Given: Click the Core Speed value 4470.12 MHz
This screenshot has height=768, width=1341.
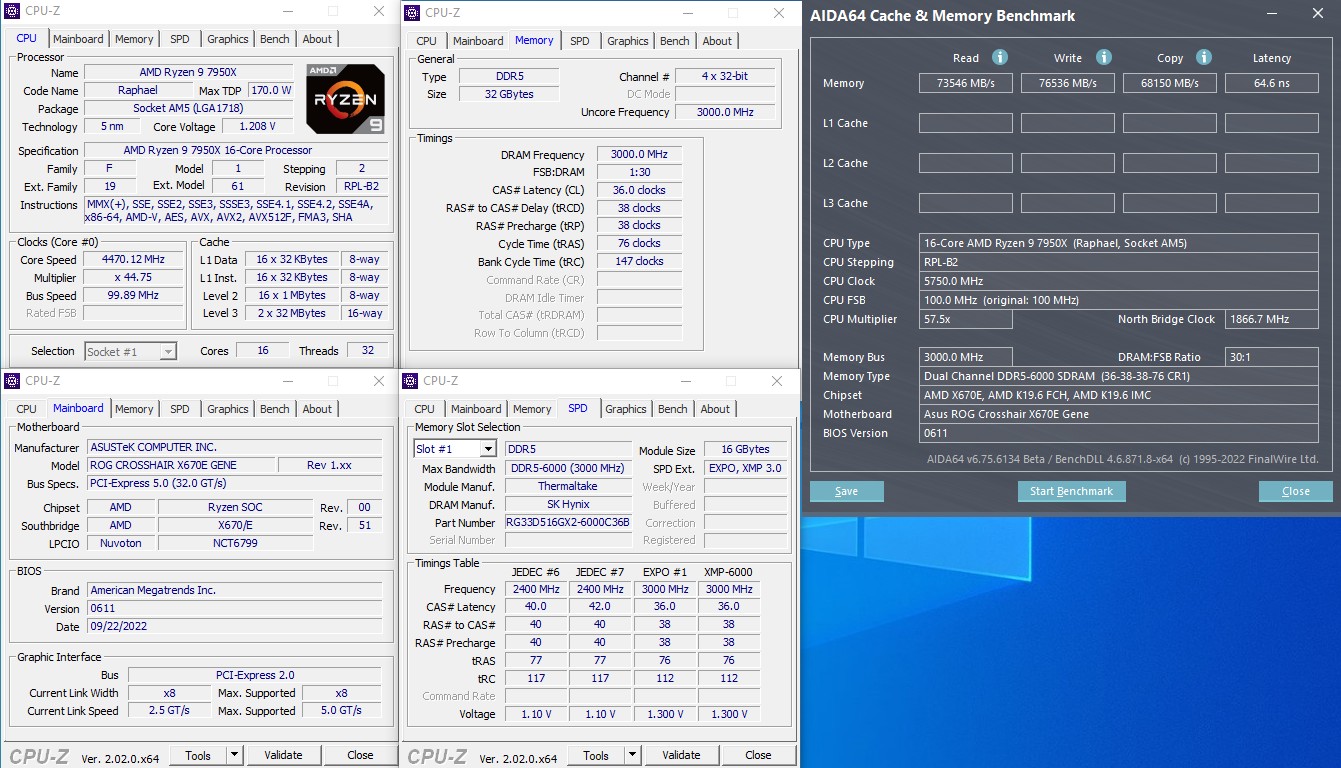Looking at the screenshot, I should (x=135, y=259).
